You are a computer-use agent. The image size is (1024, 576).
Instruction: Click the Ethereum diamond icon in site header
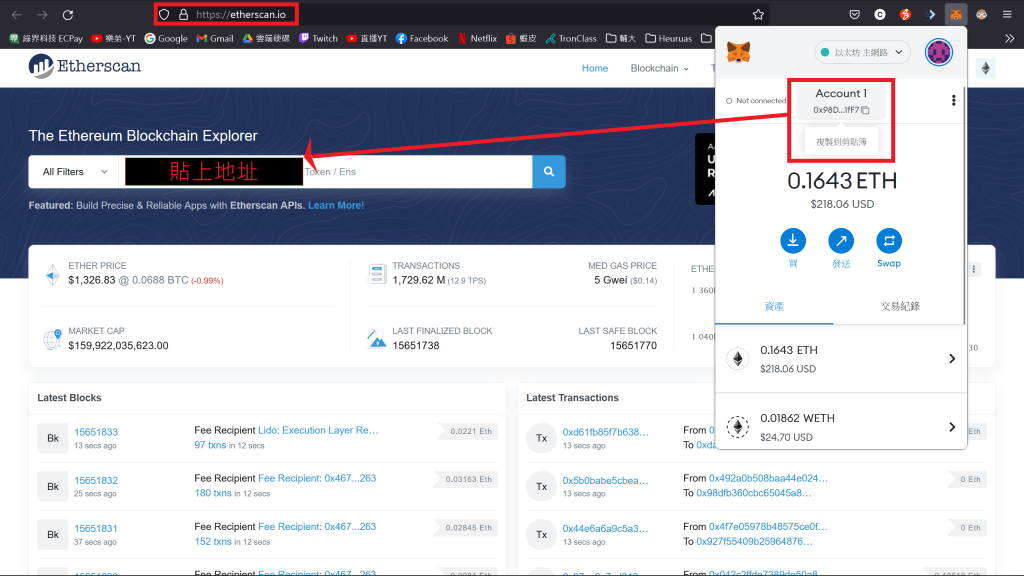pyautogui.click(x=985, y=68)
